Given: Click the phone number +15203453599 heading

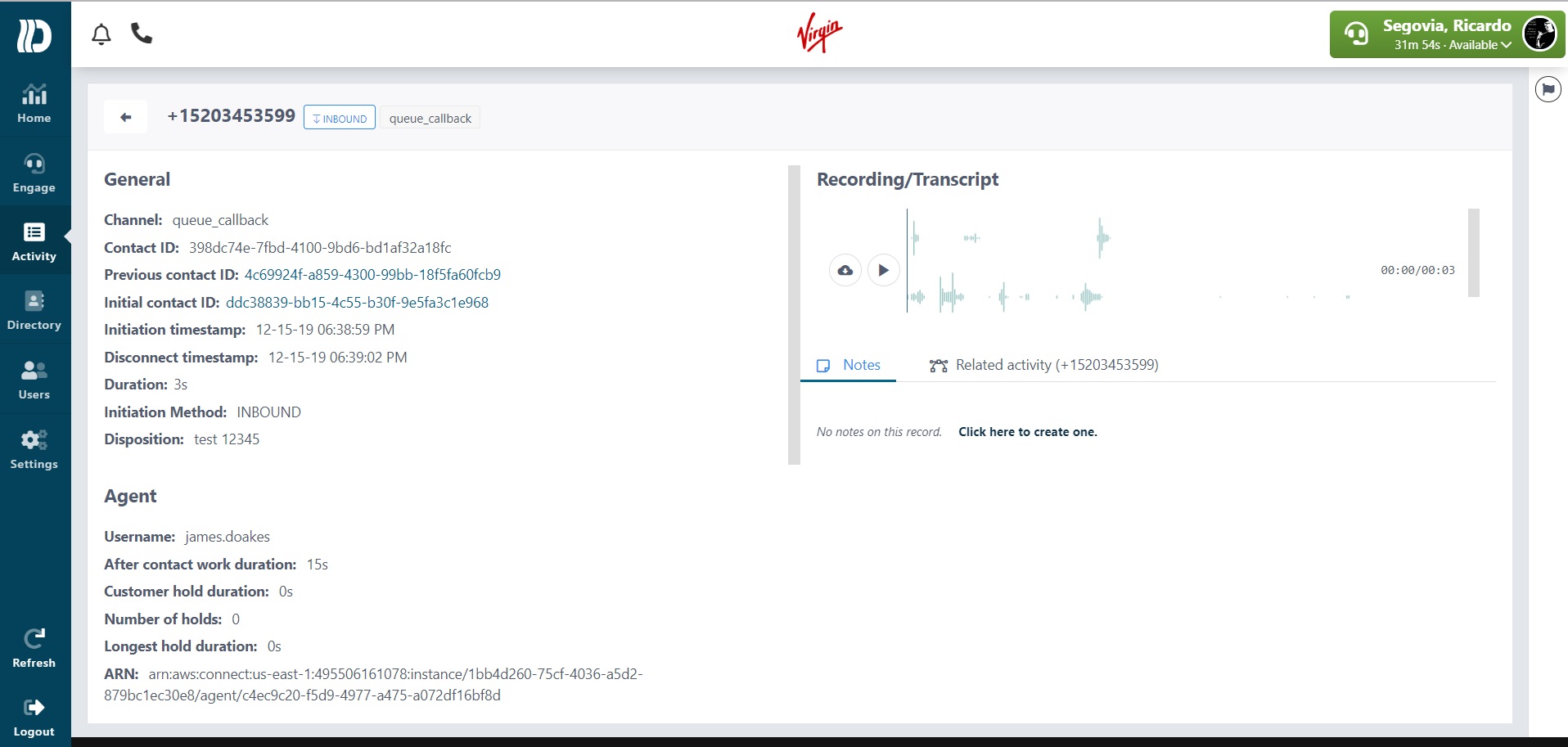Looking at the screenshot, I should [x=232, y=116].
